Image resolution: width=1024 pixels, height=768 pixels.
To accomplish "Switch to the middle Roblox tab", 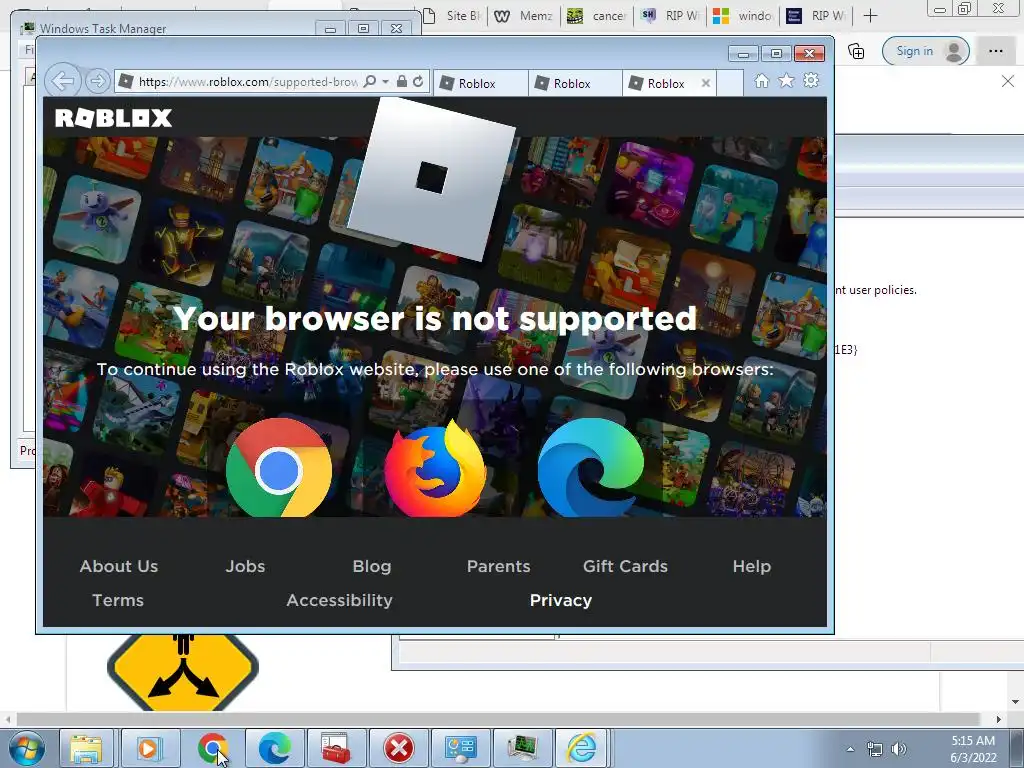I will coord(575,83).
